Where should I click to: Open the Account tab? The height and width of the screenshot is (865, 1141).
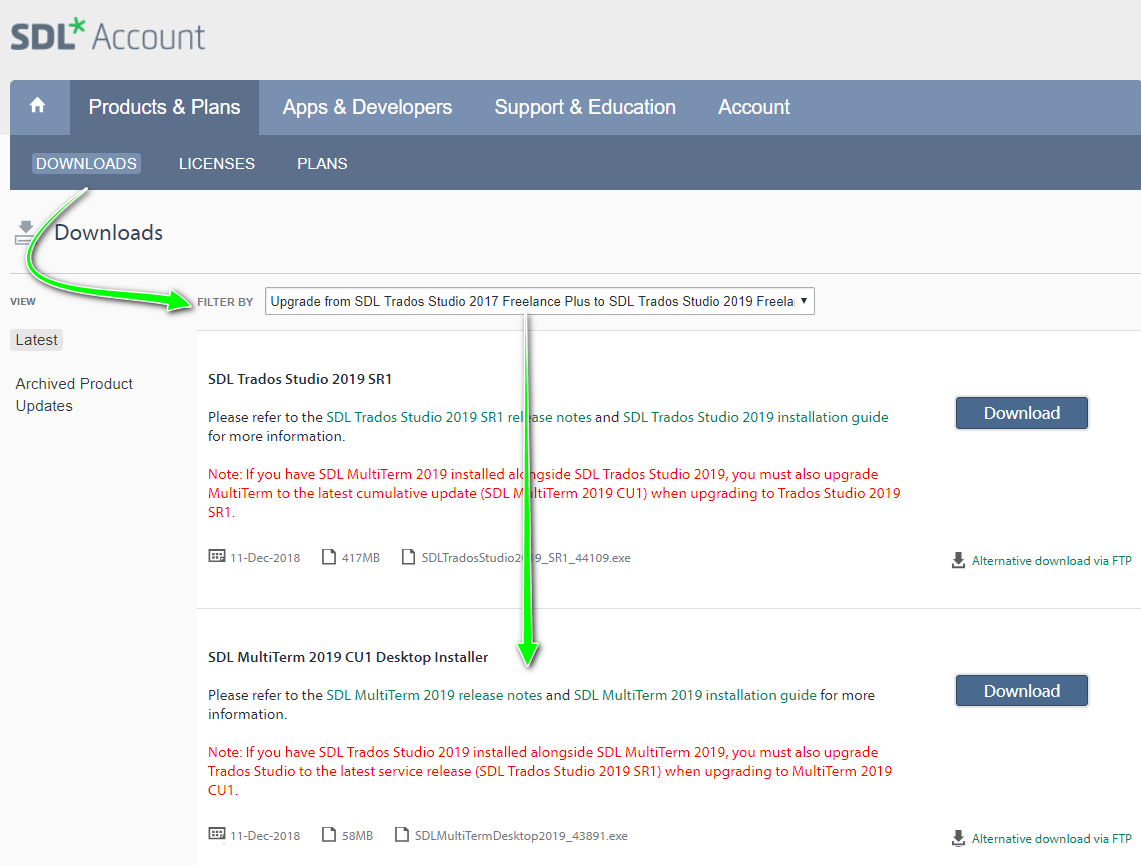(754, 107)
